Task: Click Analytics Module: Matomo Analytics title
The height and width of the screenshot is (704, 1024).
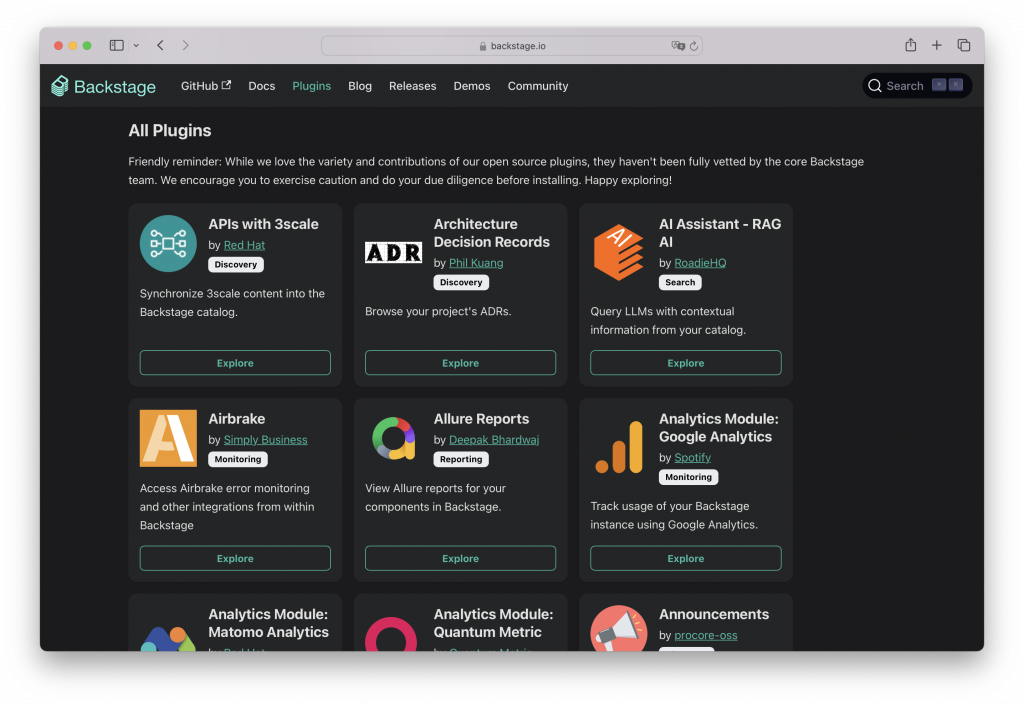Action: point(268,623)
